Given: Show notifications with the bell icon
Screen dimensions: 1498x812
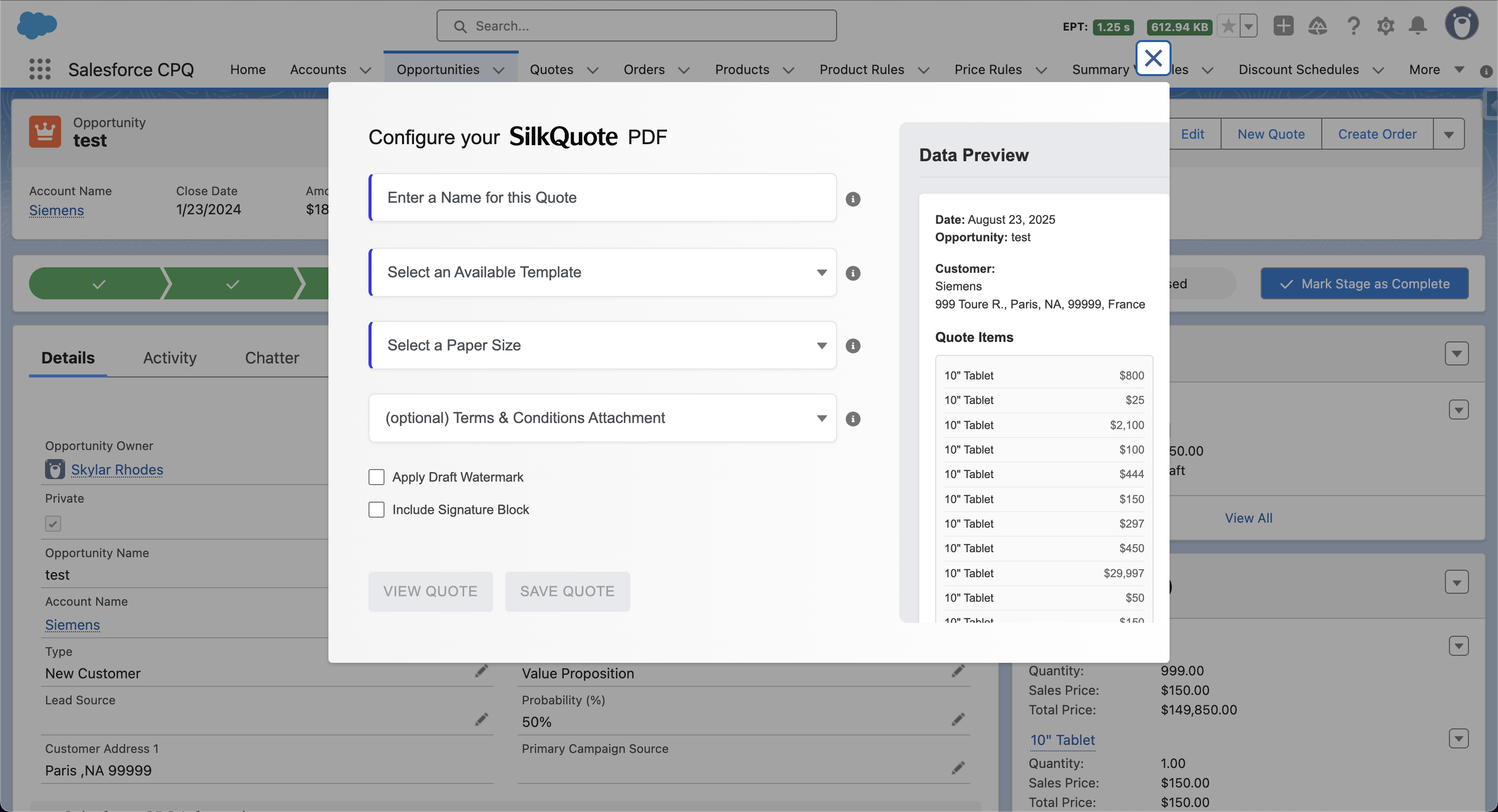Looking at the screenshot, I should [x=1418, y=26].
